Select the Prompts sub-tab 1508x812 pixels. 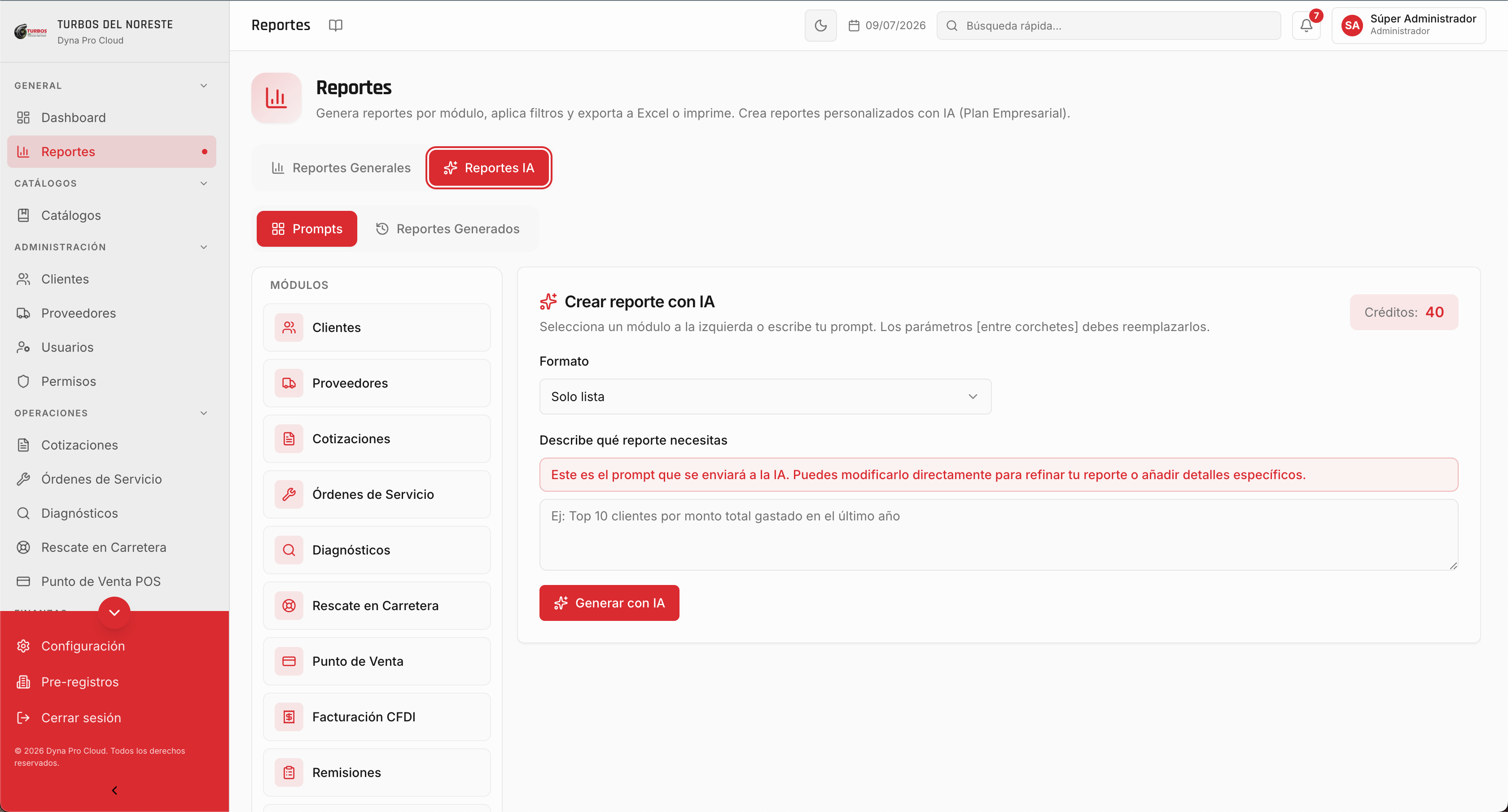click(x=307, y=229)
